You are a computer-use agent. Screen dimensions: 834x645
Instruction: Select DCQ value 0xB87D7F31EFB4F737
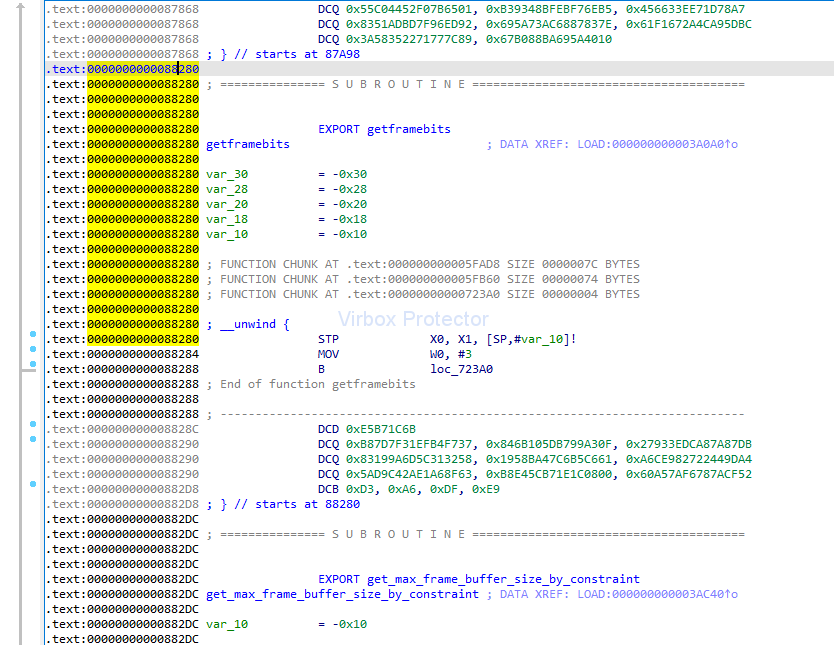(x=408, y=444)
